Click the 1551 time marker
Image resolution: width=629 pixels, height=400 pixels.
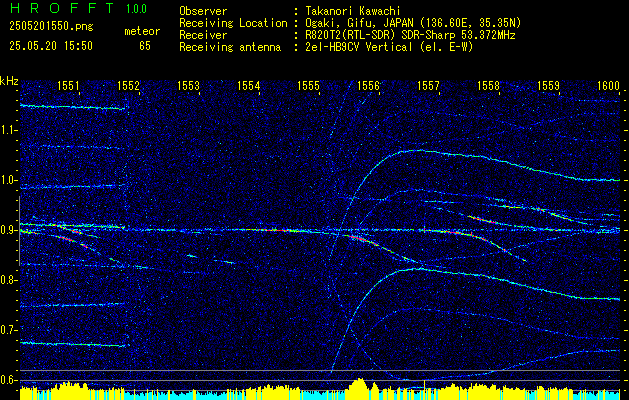[x=69, y=85]
